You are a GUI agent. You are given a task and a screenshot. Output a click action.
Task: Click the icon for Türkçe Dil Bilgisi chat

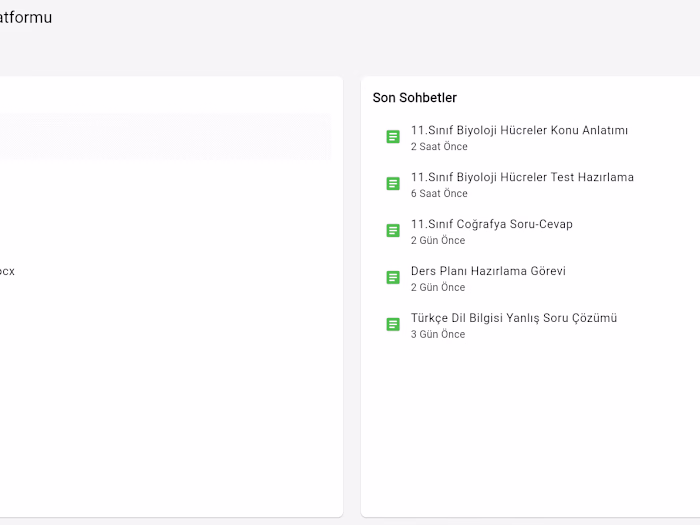pyautogui.click(x=393, y=325)
